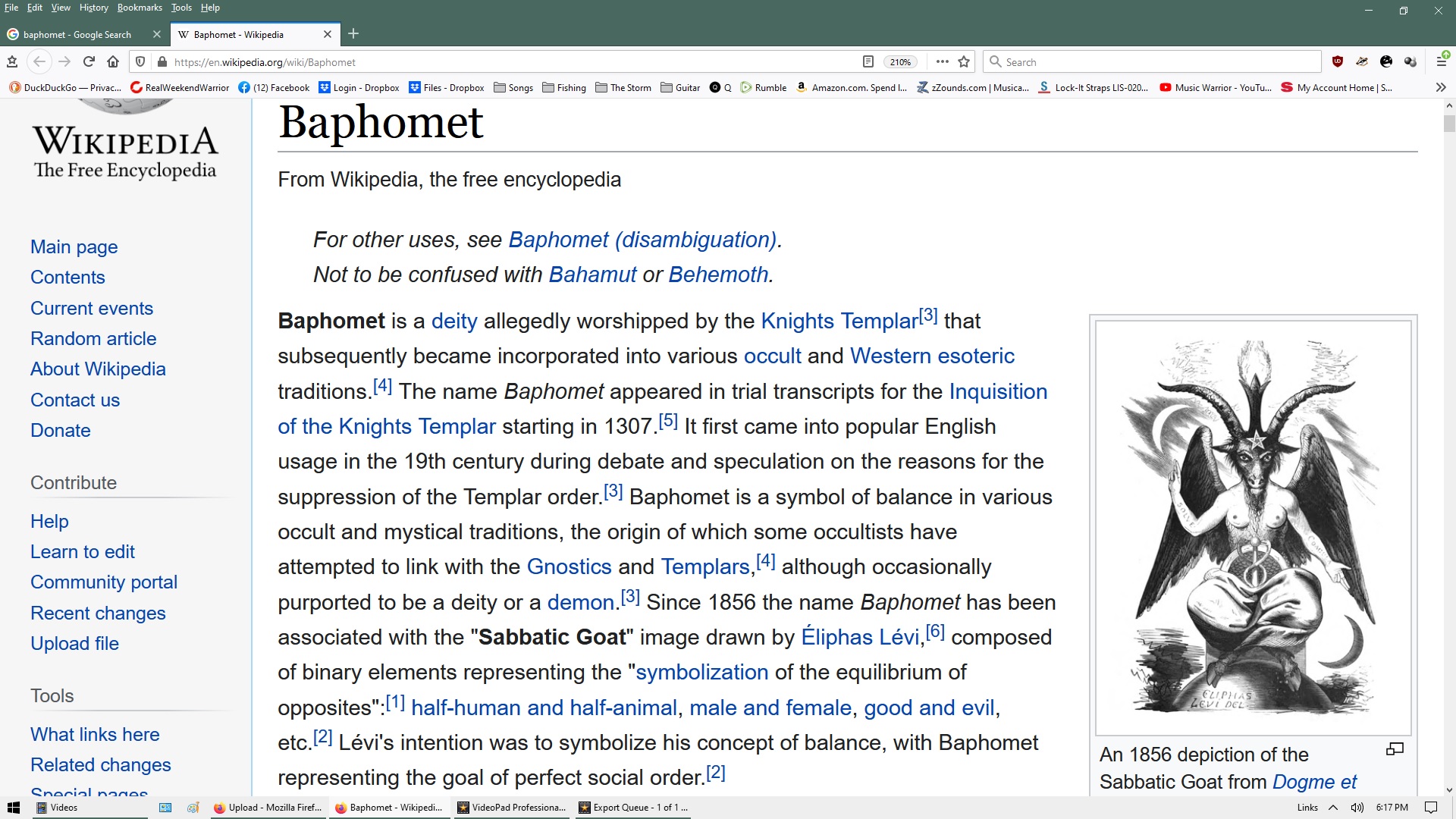Toggle reader view icon in address bar
Image resolution: width=1456 pixels, height=819 pixels.
868,62
